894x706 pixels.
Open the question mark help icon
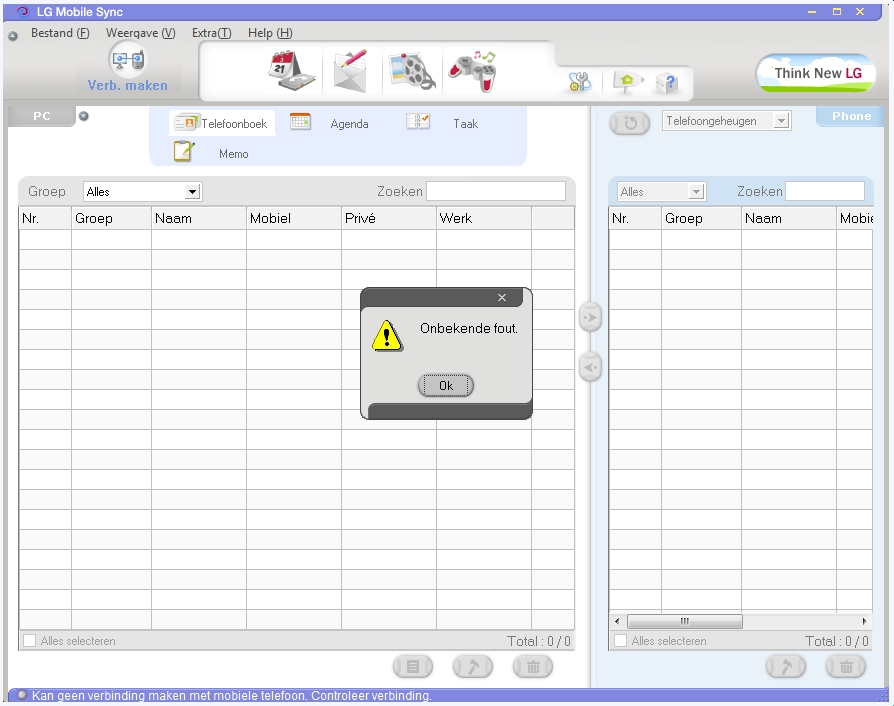tap(667, 83)
